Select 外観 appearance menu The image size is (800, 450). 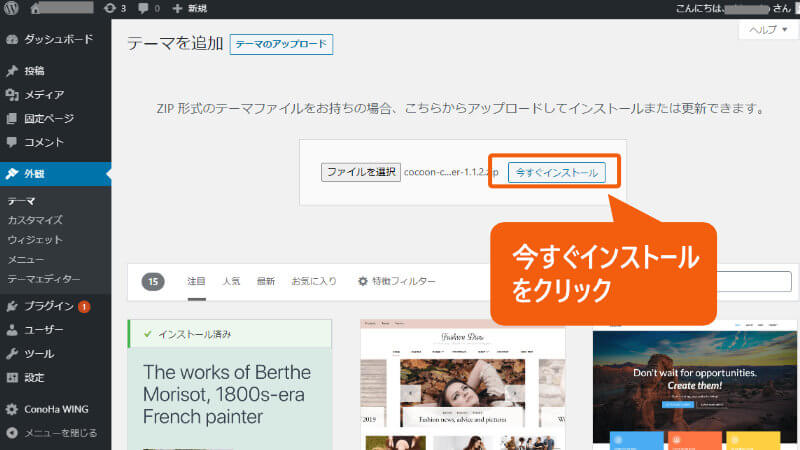(x=56, y=174)
